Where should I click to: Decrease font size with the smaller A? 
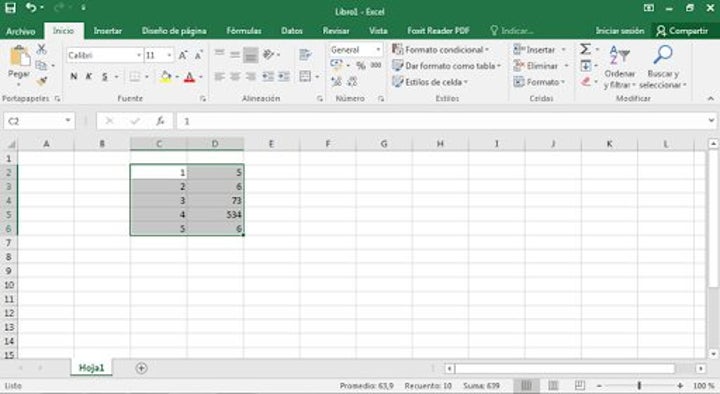click(198, 56)
